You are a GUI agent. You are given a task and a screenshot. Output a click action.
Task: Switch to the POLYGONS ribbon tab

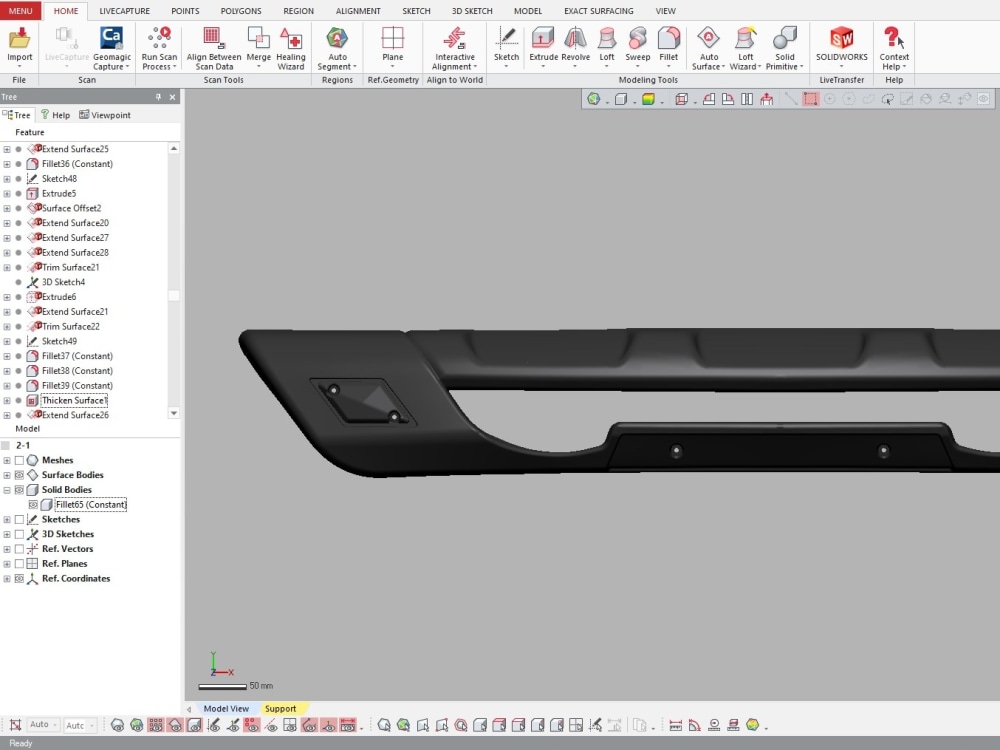click(x=241, y=11)
